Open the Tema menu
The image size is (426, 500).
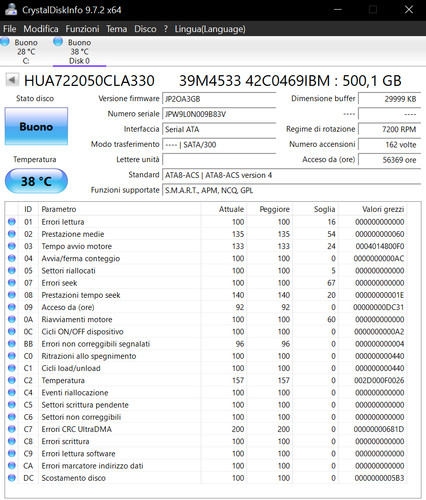coord(117,29)
